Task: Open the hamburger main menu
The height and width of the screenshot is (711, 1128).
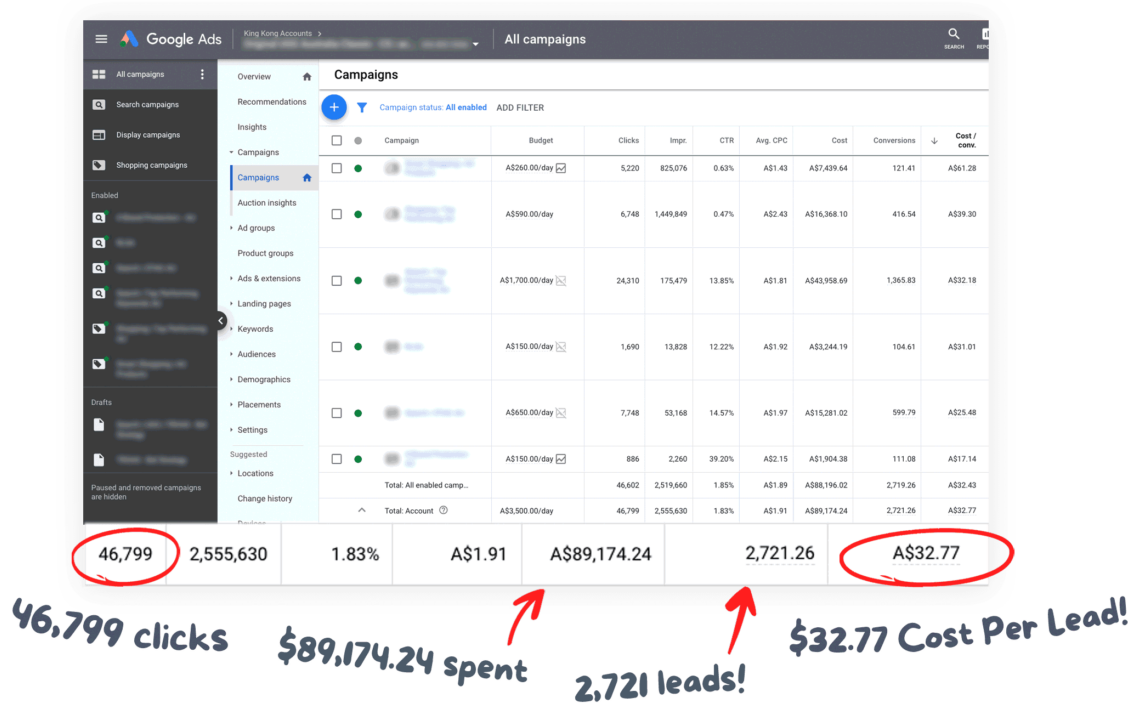Action: 101,39
